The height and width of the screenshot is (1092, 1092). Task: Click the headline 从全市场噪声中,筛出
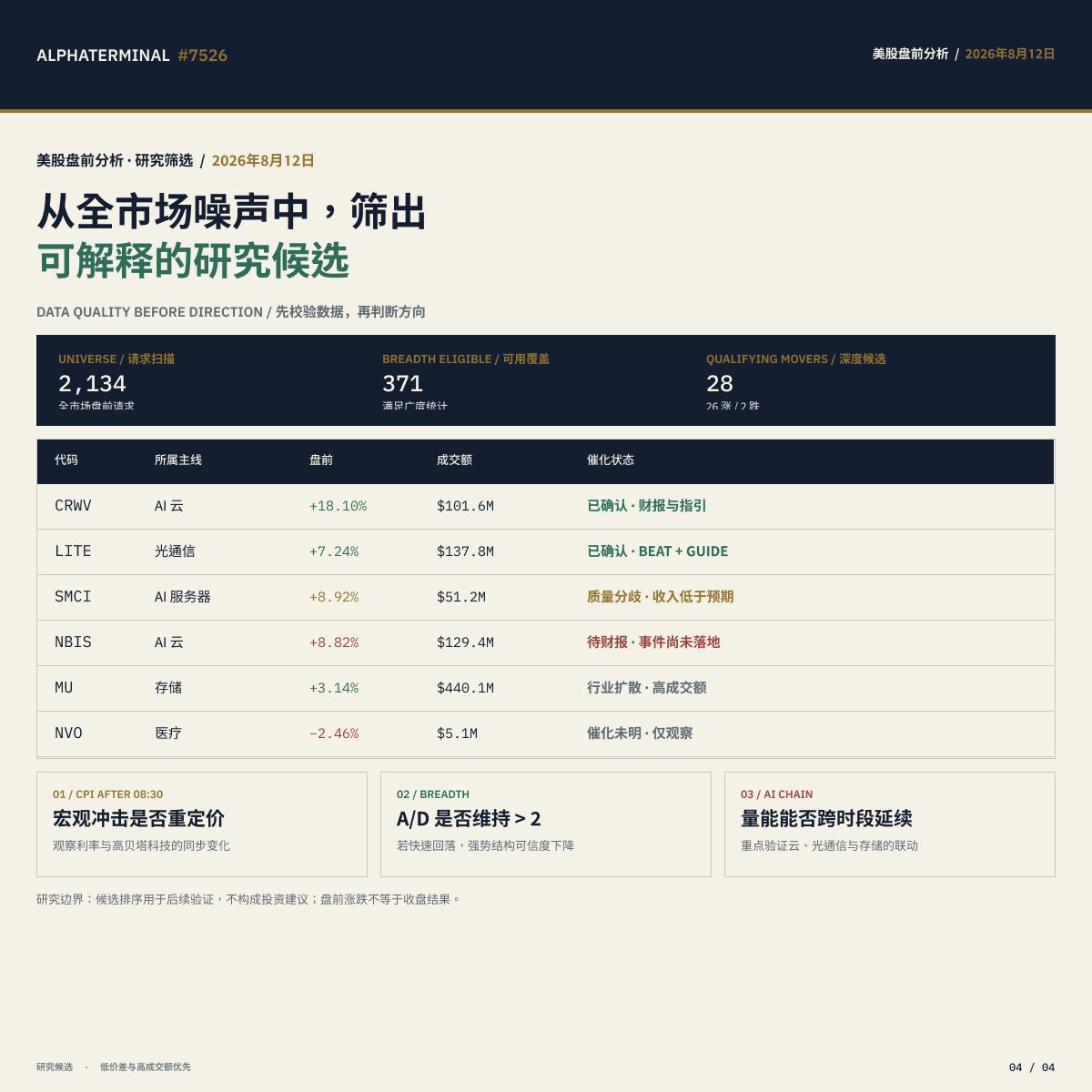(x=232, y=211)
